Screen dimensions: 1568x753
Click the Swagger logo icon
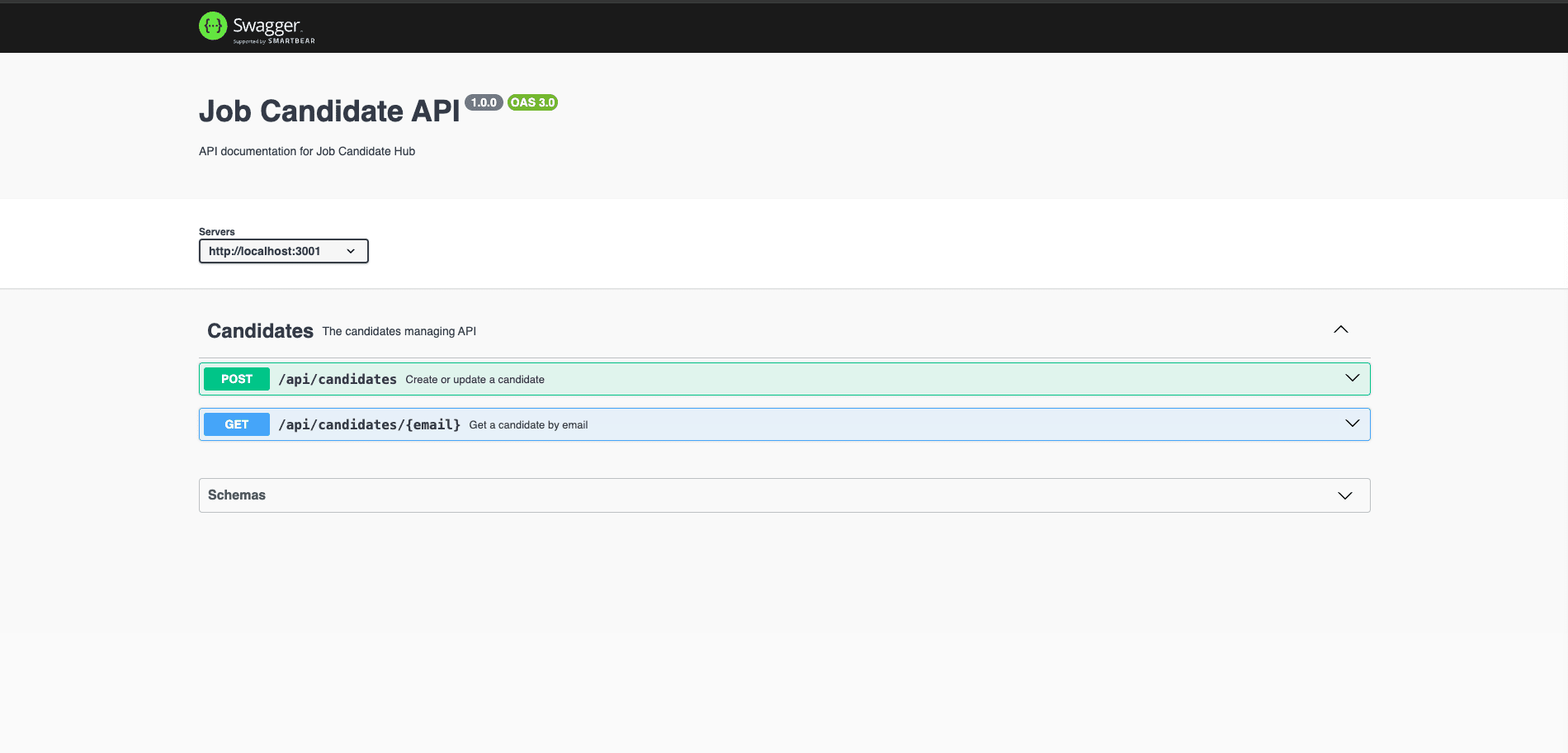(x=213, y=26)
